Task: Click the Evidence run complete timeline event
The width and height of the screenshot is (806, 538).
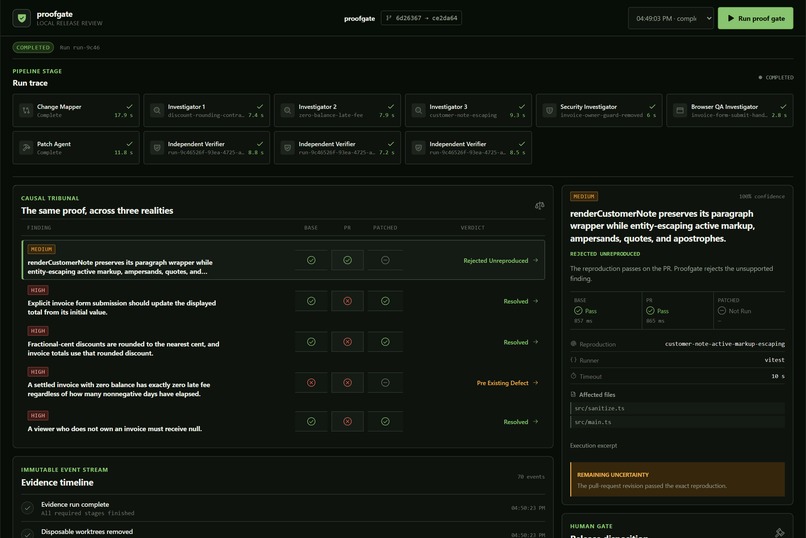Action: pos(283,508)
